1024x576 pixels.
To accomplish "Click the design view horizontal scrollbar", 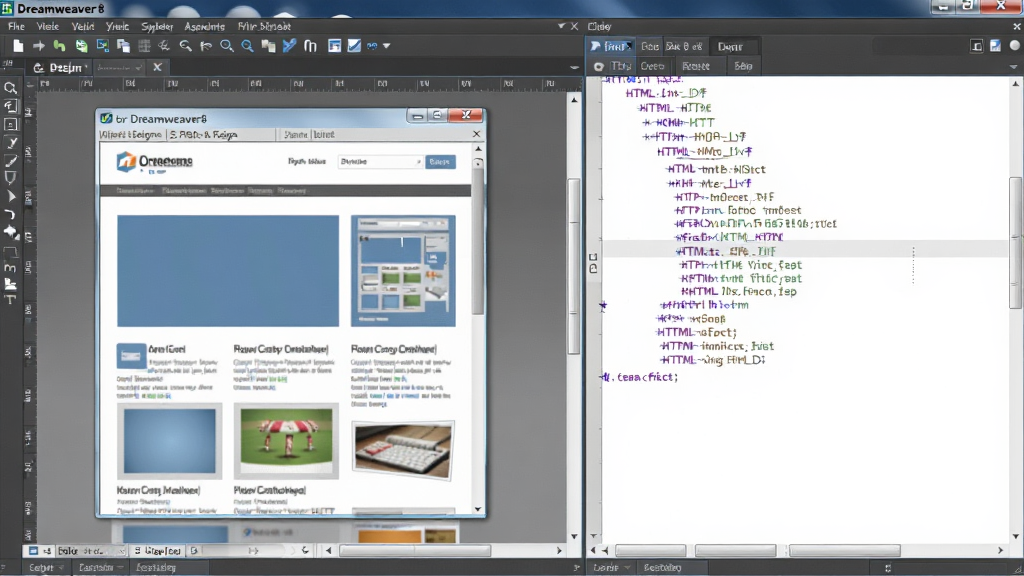I will [x=415, y=551].
